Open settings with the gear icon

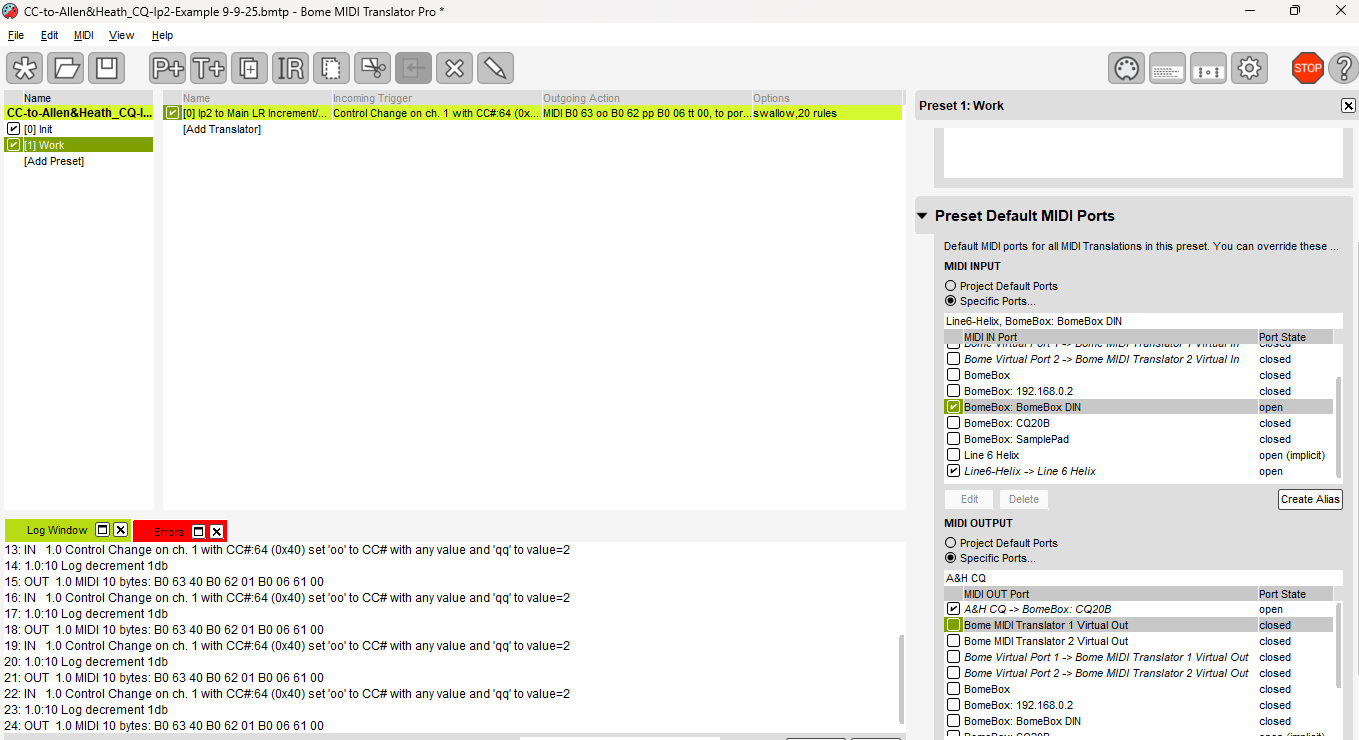pos(1249,68)
